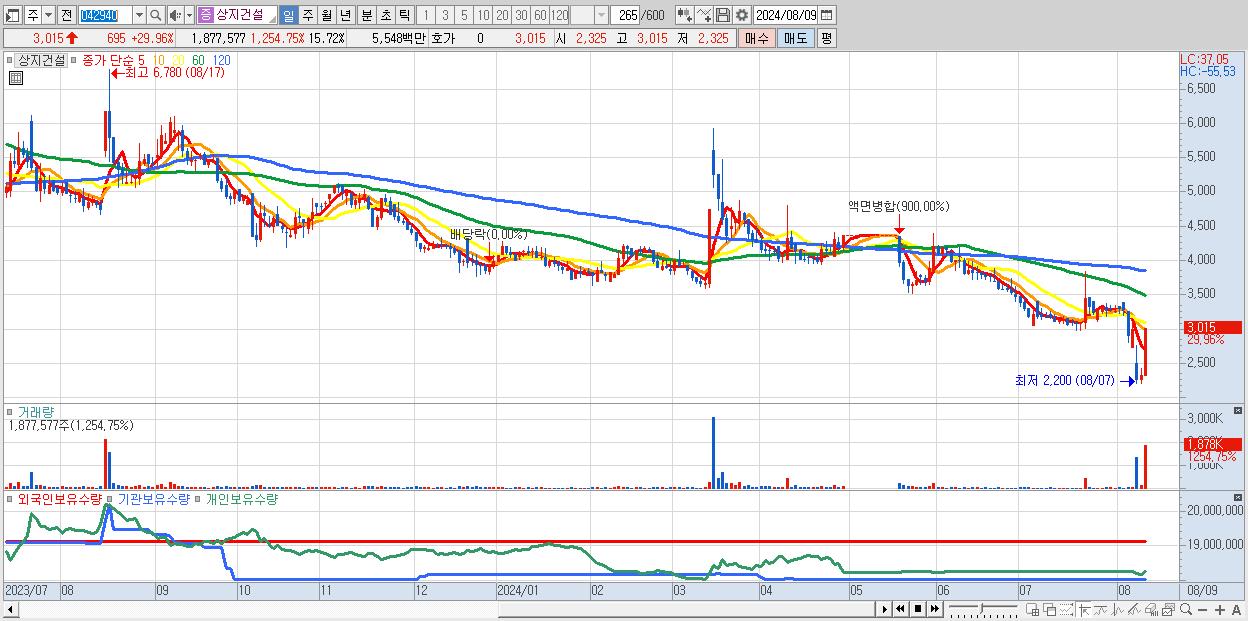Search stocks with the magnifier icon
The image size is (1248, 621).
point(156,15)
